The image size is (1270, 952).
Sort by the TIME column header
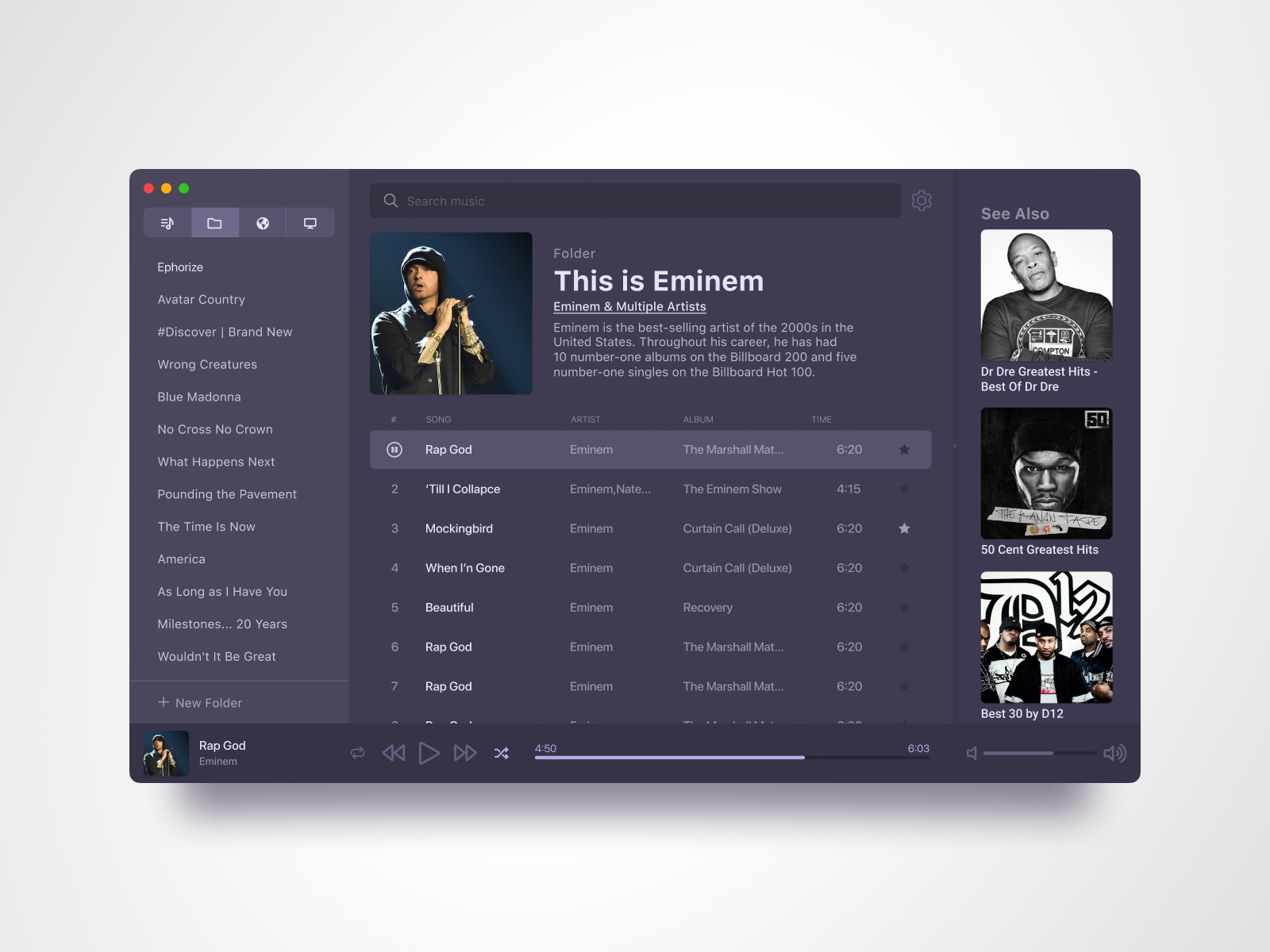pyautogui.click(x=822, y=420)
